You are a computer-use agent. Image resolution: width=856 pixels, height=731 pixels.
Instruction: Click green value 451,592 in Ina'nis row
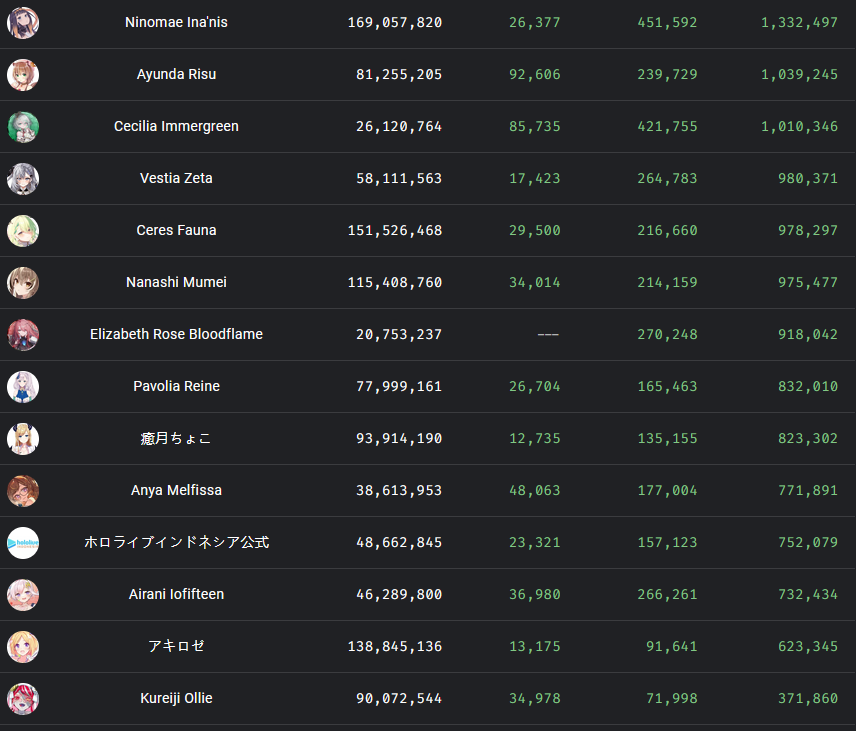(667, 23)
